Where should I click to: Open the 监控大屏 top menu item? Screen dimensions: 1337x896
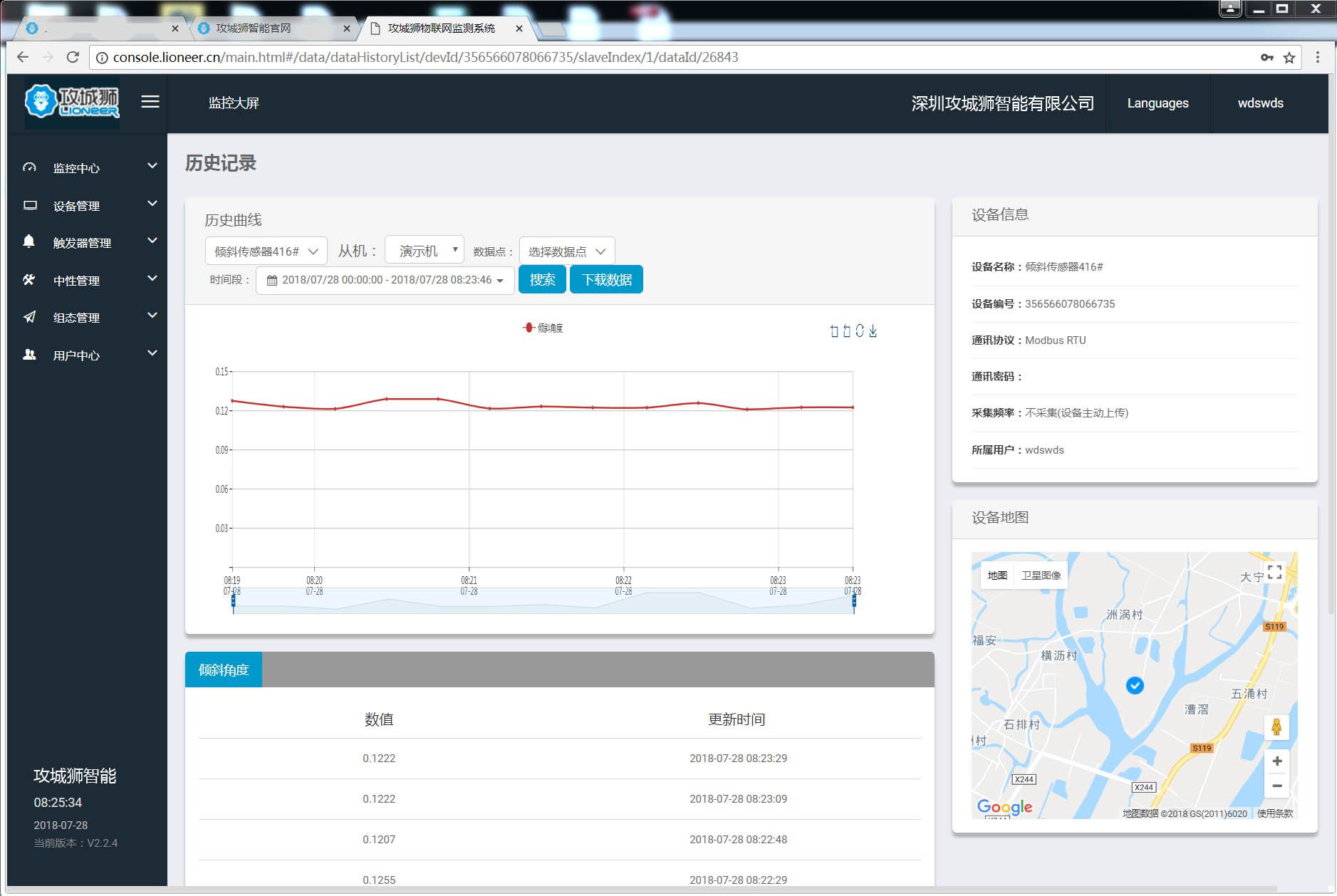(234, 103)
